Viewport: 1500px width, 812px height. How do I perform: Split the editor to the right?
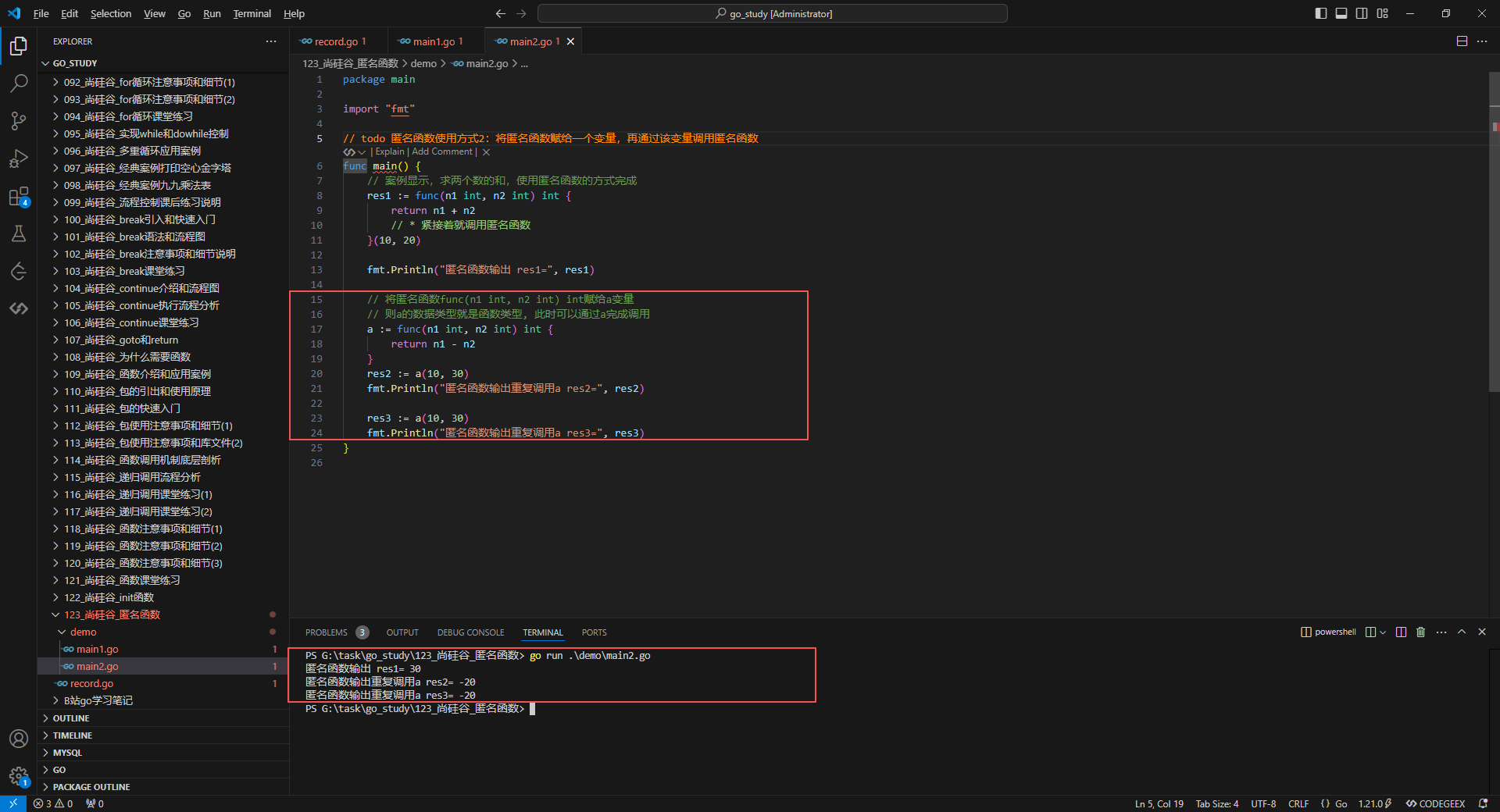(x=1462, y=41)
